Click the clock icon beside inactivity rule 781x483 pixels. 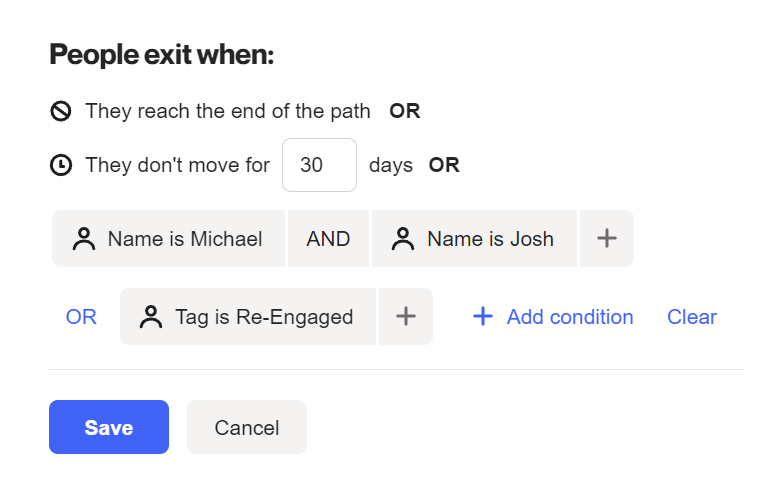click(x=60, y=165)
